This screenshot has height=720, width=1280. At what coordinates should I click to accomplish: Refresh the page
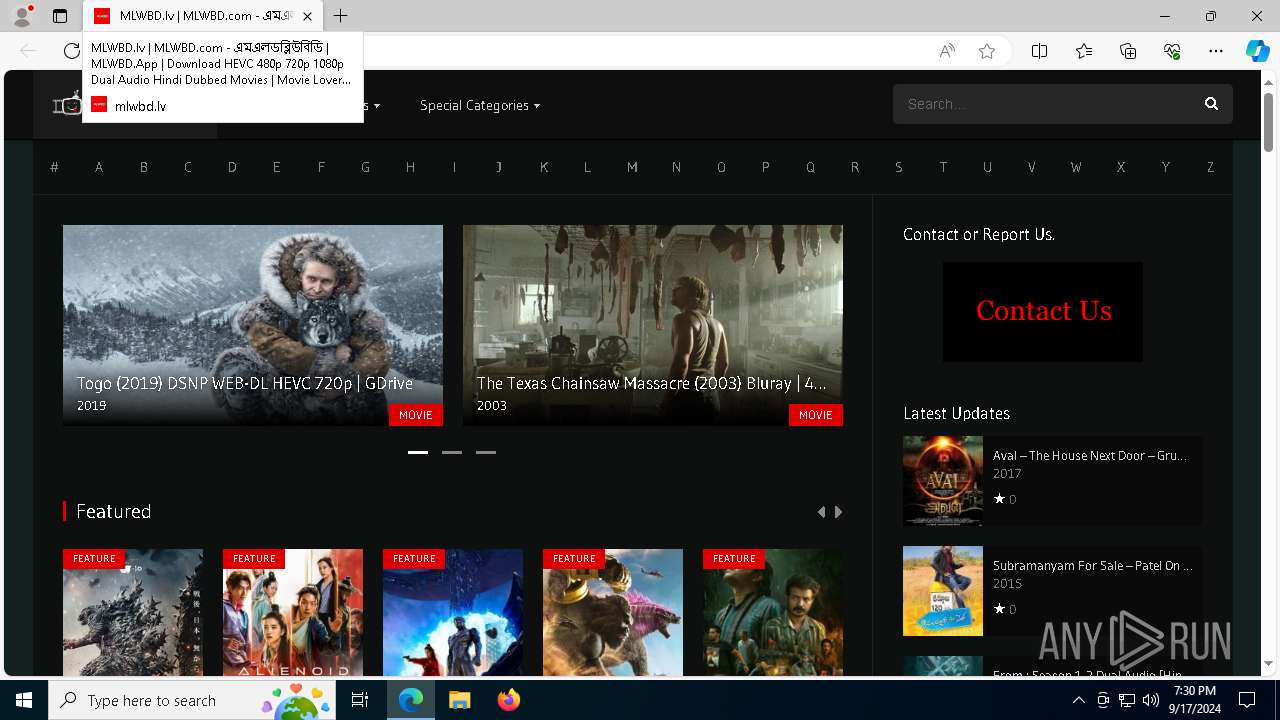tap(71, 51)
